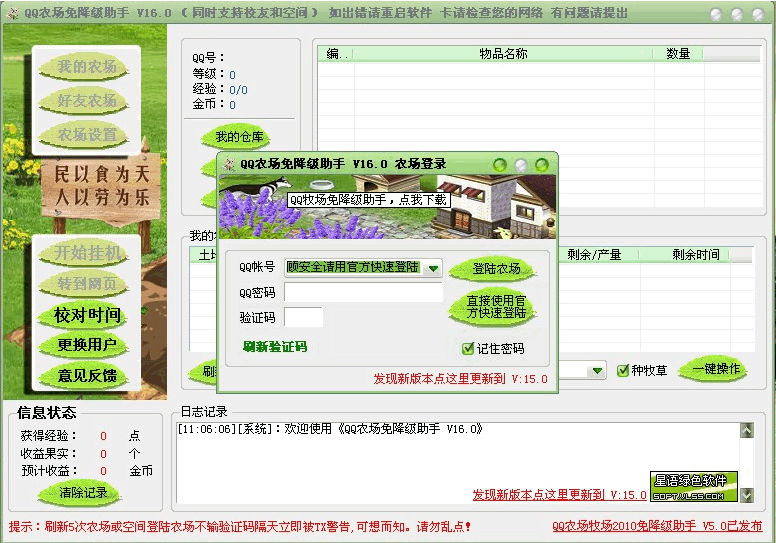Click the 民以食为天 wooden sign
Image resolution: width=776 pixels, height=543 pixels.
click(102, 186)
